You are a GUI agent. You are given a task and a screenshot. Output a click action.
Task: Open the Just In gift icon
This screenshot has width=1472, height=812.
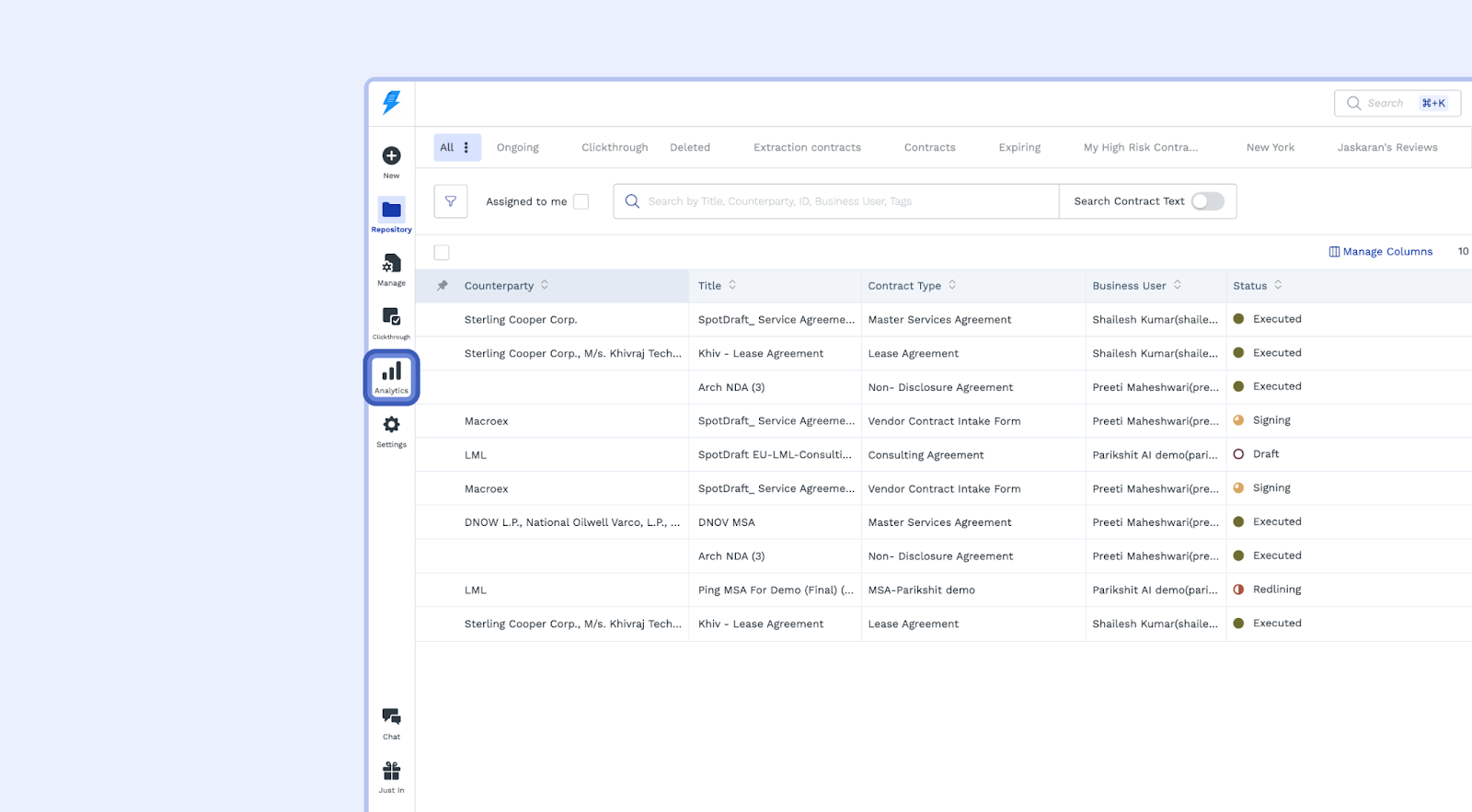pyautogui.click(x=391, y=772)
